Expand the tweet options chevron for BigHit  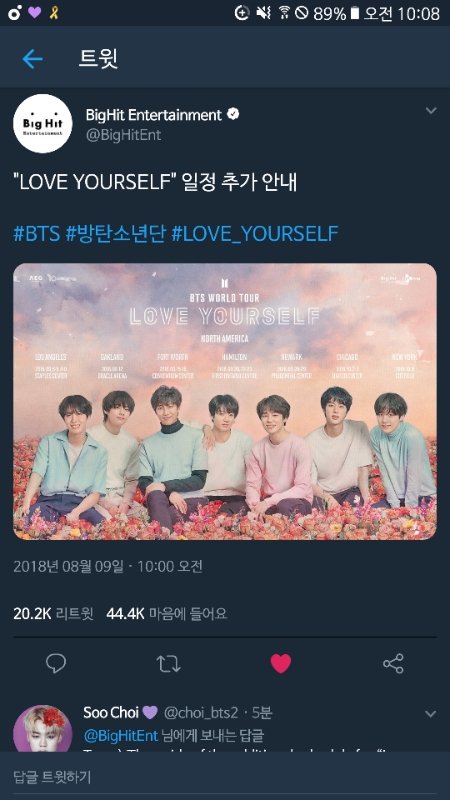431,110
